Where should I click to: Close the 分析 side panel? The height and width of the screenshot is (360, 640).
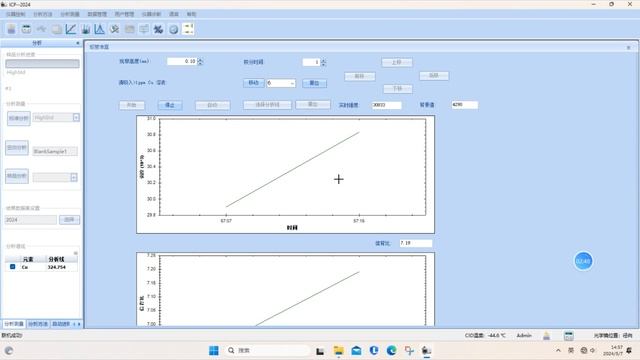point(78,43)
